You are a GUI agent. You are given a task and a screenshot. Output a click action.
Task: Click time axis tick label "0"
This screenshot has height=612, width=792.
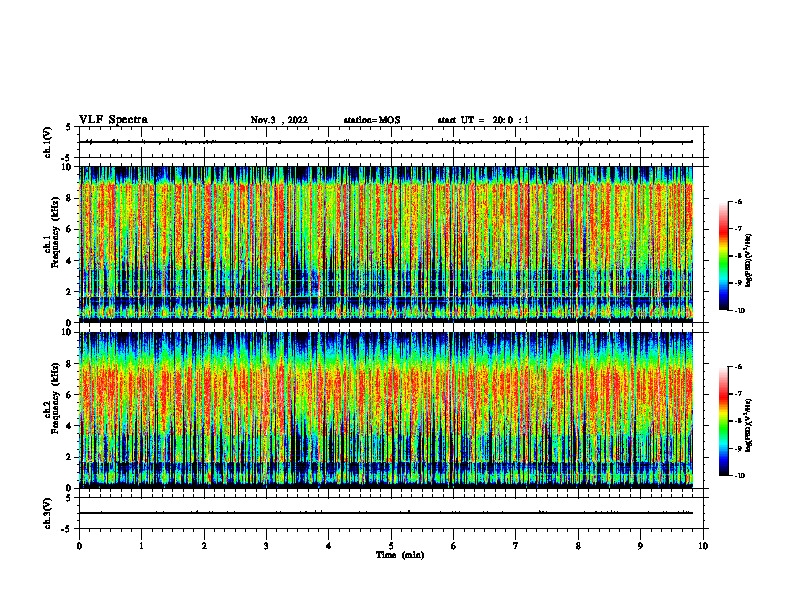pyautogui.click(x=79, y=546)
